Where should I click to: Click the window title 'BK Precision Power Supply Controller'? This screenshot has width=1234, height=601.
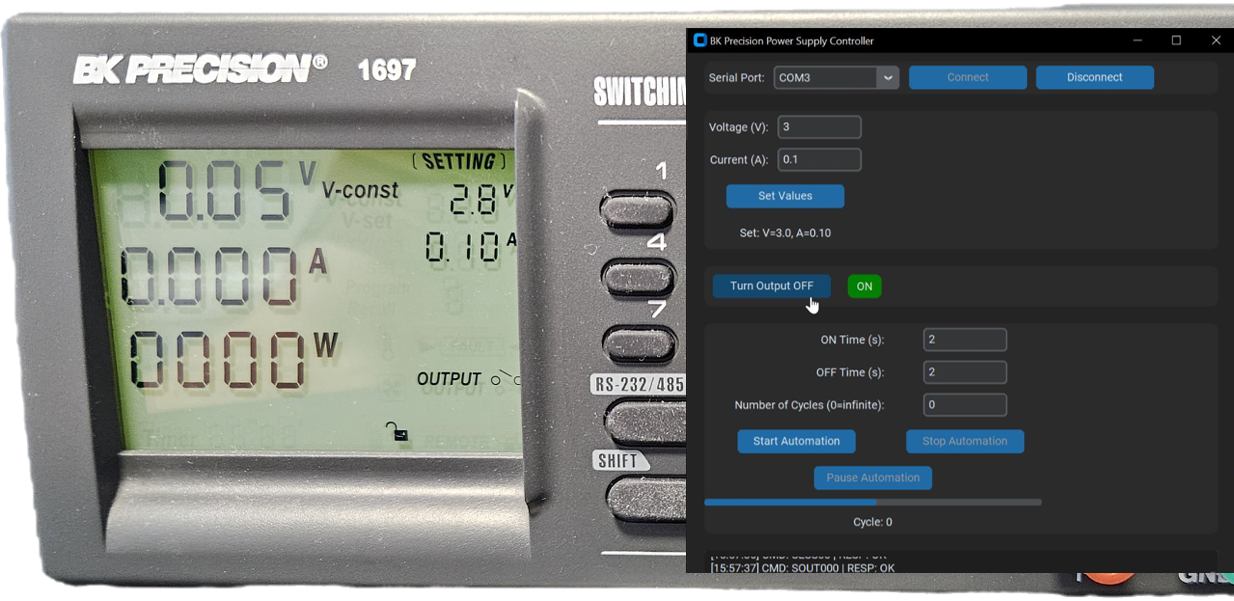point(791,41)
